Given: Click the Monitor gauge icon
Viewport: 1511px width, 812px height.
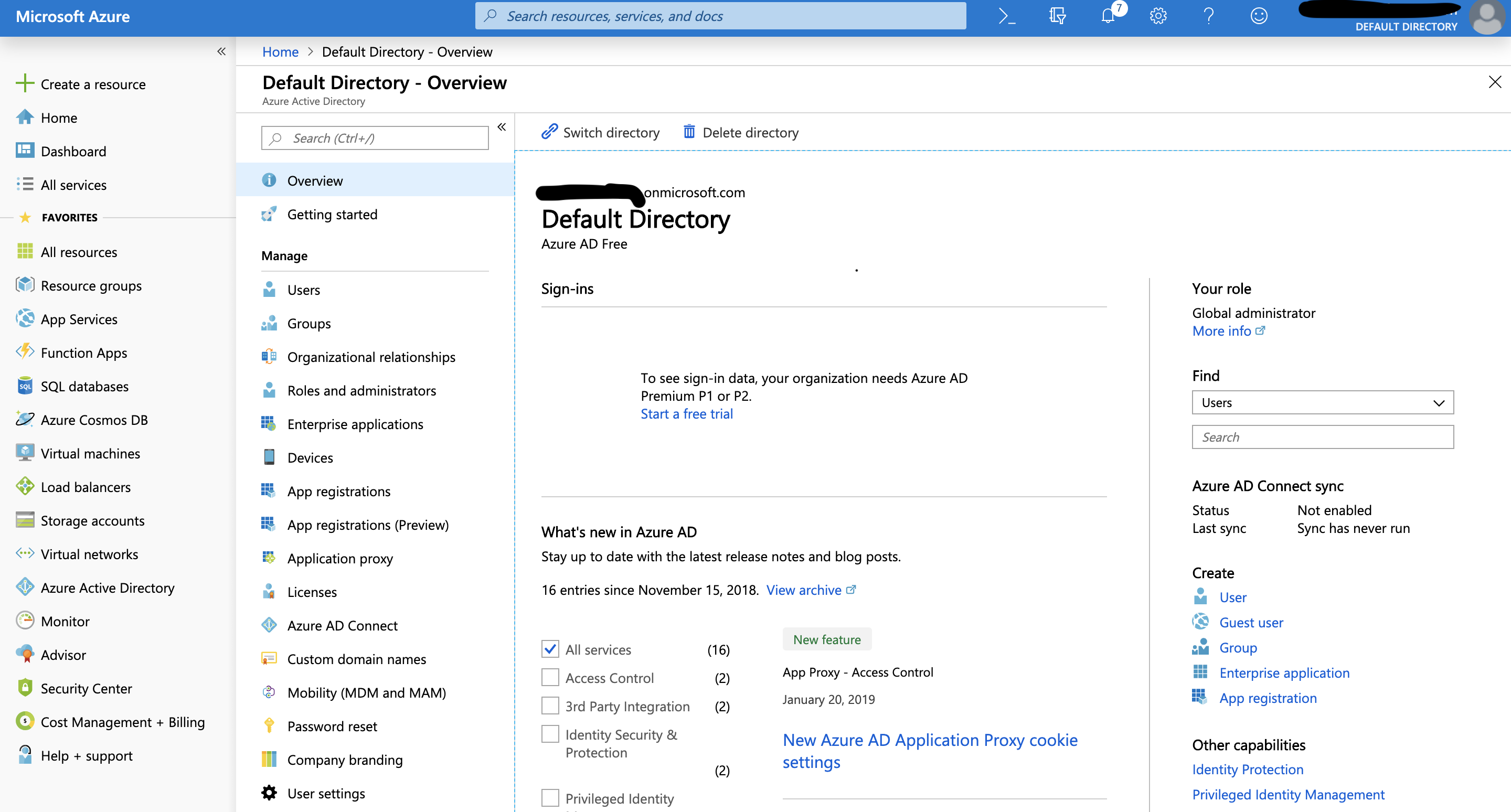Looking at the screenshot, I should [x=25, y=621].
